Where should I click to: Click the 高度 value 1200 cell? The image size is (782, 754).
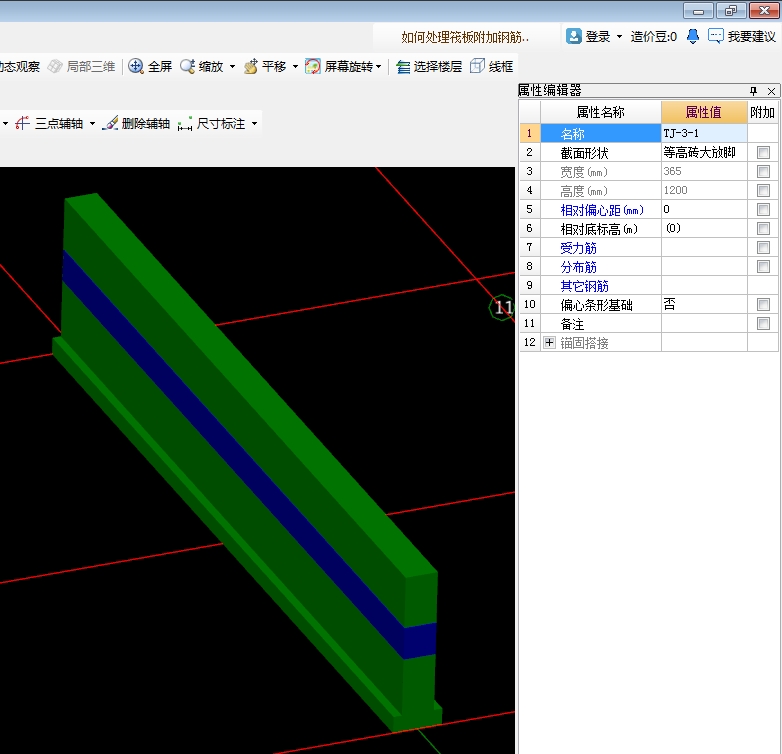tap(704, 190)
